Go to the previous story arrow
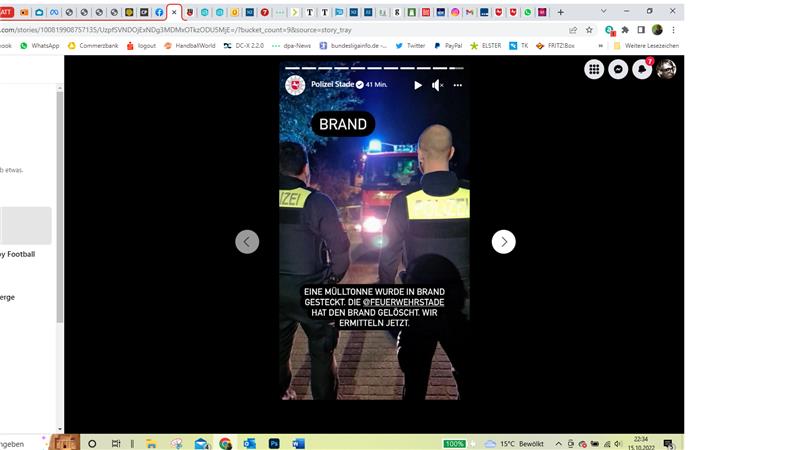Viewport: 800px width, 450px height. coord(247,242)
